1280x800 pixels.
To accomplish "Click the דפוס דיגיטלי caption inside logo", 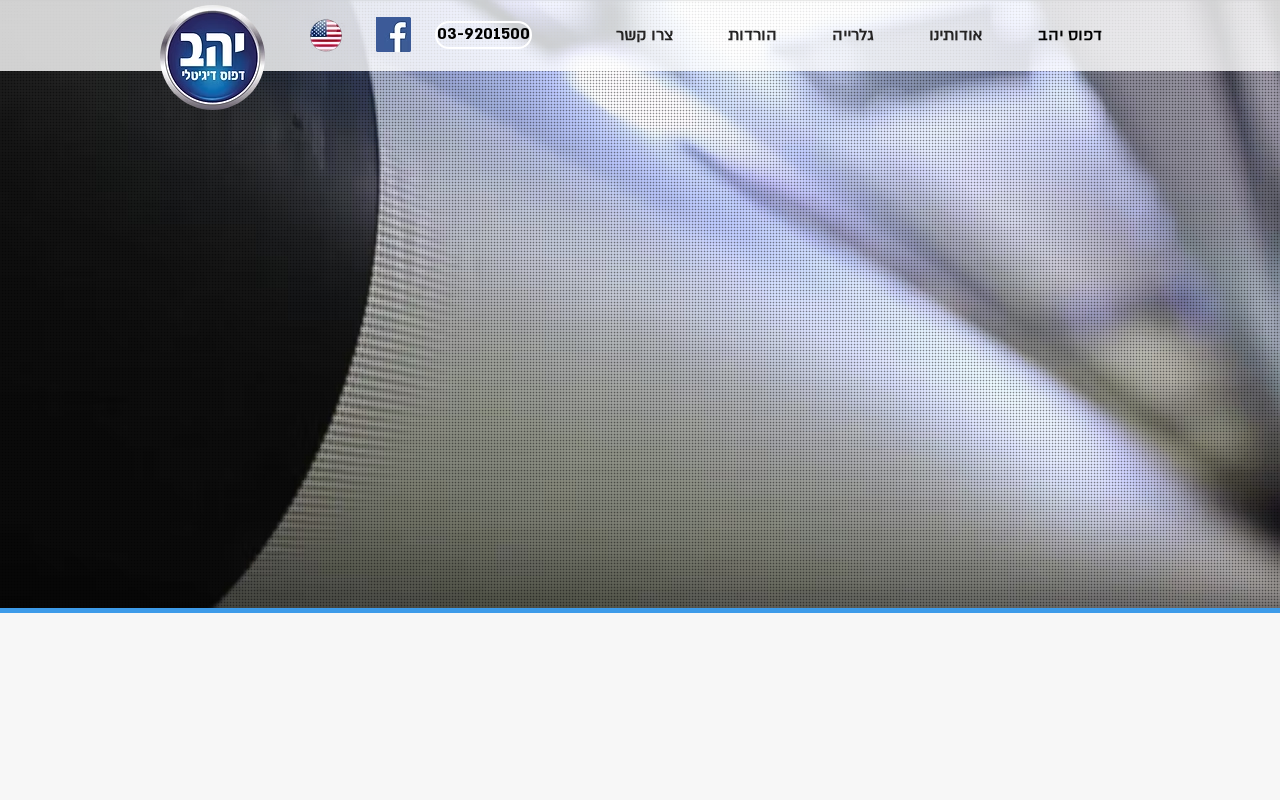I will (x=213, y=76).
